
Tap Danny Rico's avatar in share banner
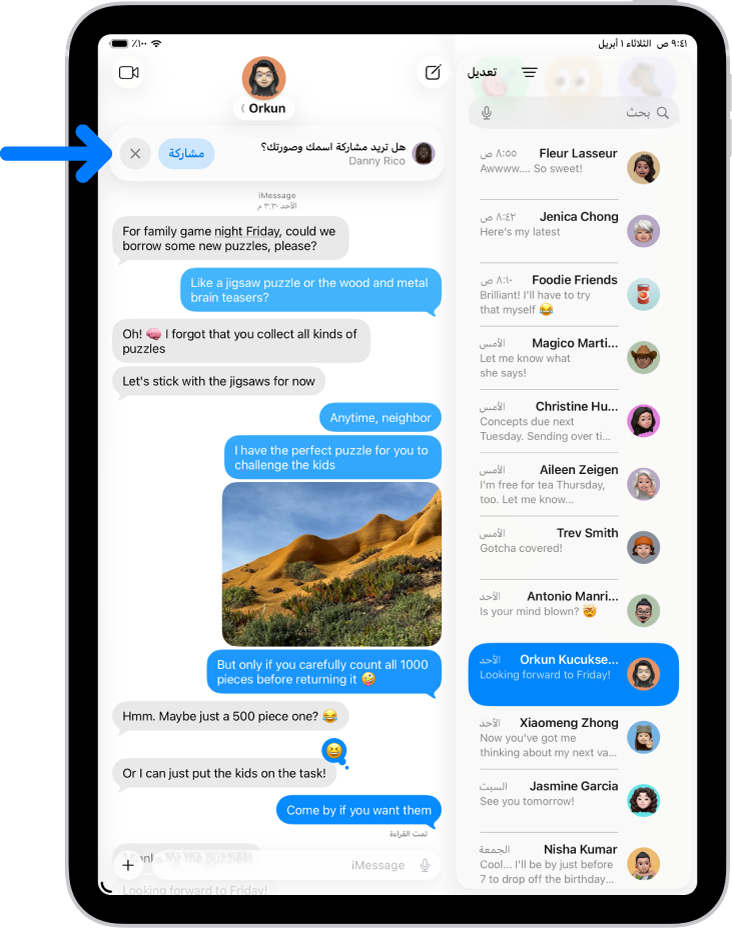424,154
